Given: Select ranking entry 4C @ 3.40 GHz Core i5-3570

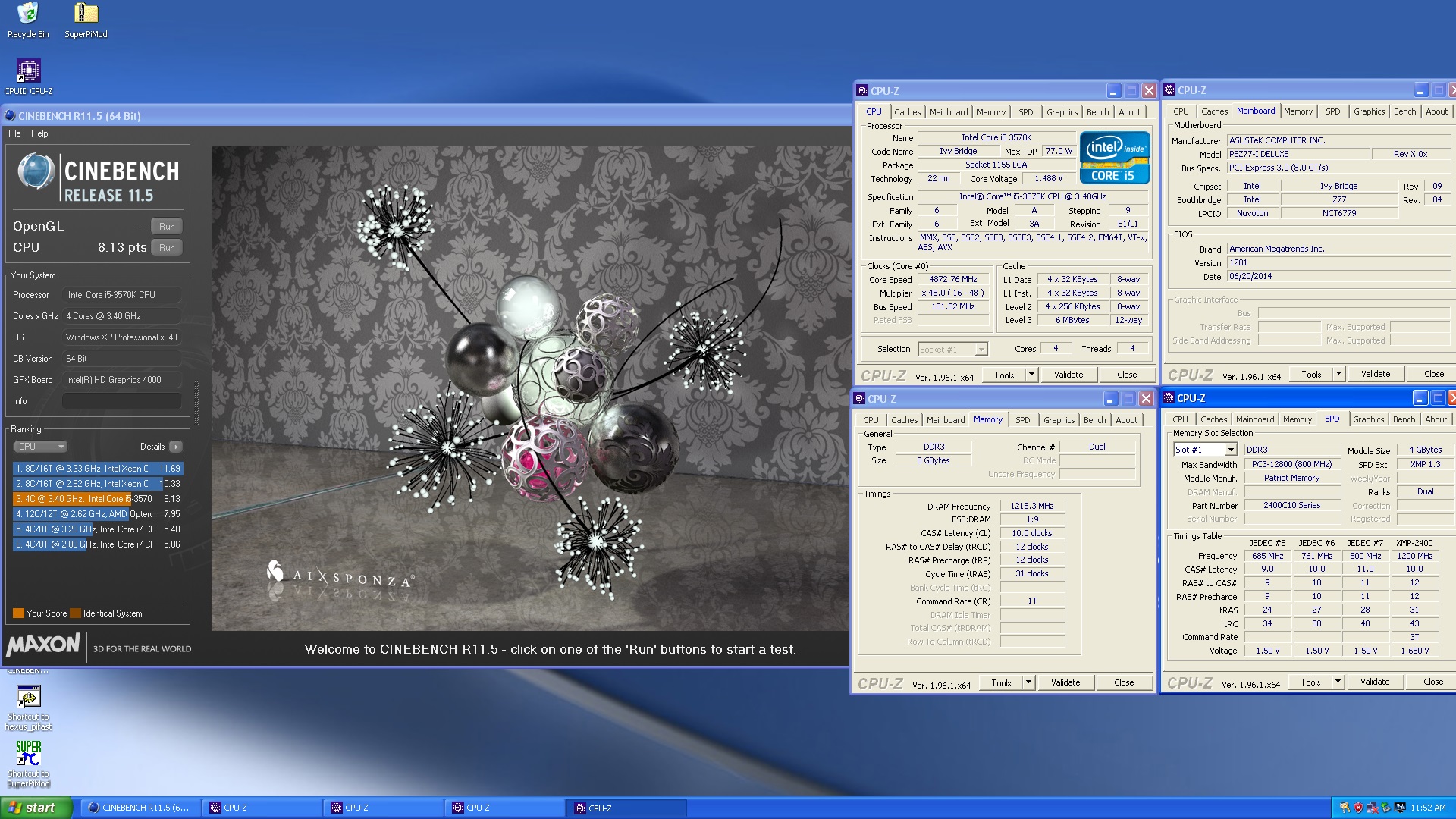Looking at the screenshot, I should (98, 499).
